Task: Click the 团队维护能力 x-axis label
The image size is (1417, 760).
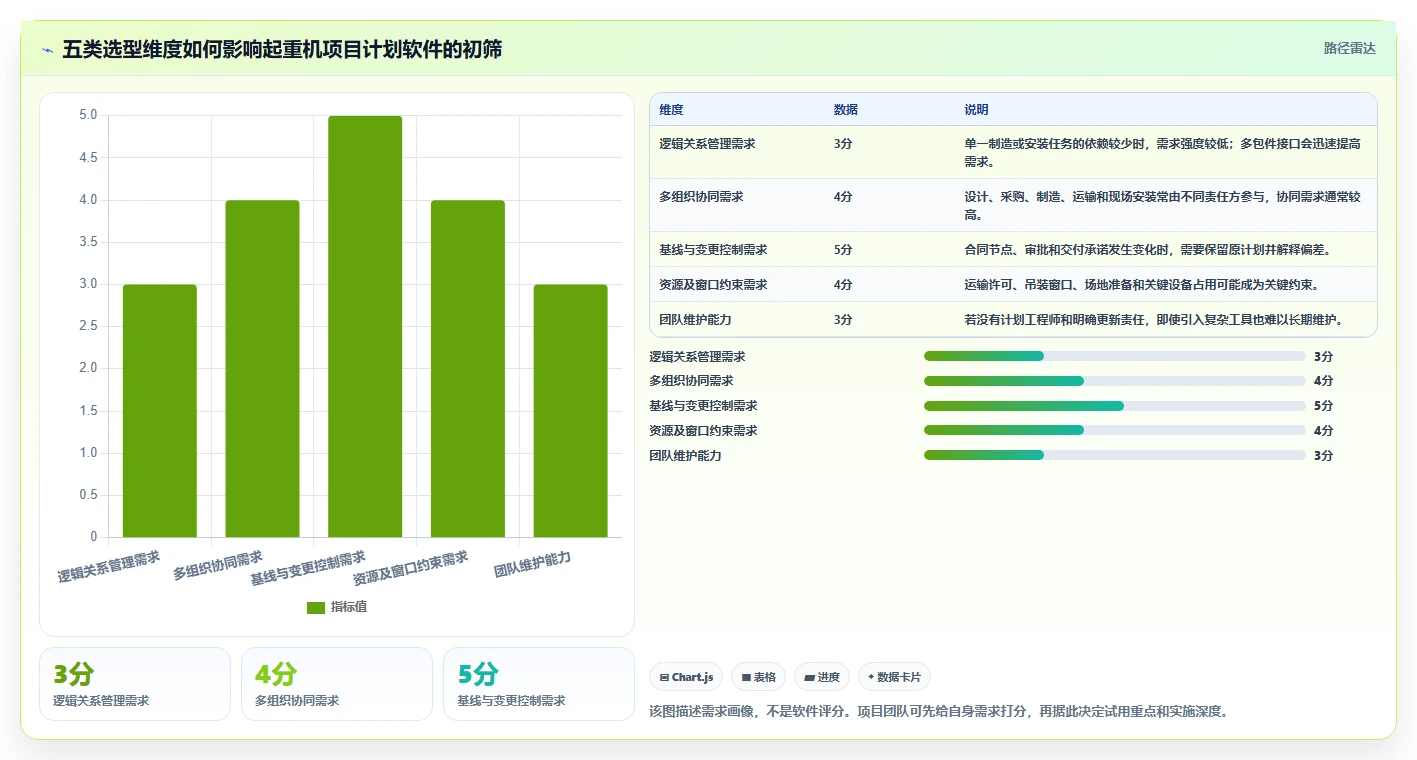Action: pyautogui.click(x=533, y=565)
